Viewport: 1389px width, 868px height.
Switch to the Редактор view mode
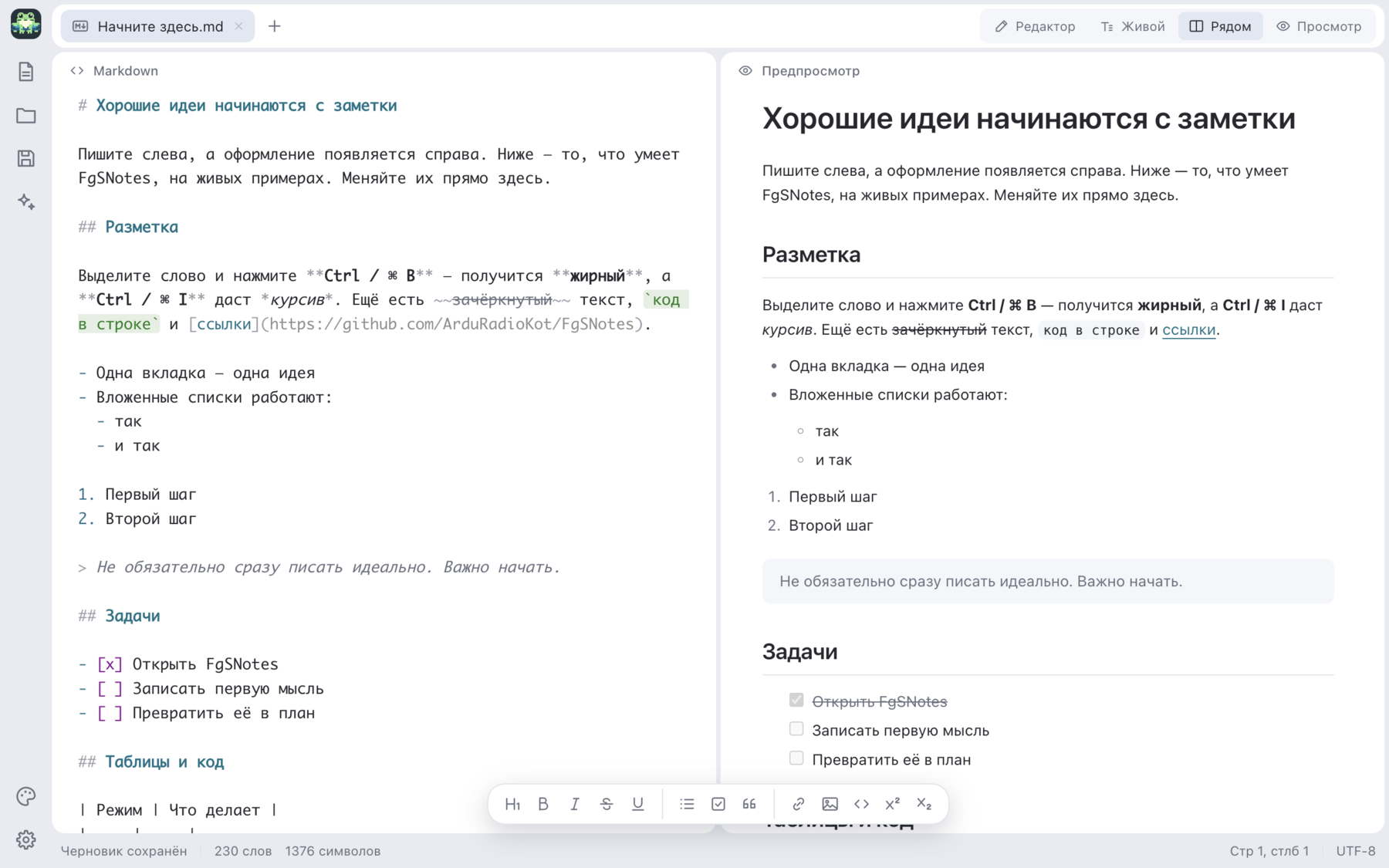pos(1035,26)
